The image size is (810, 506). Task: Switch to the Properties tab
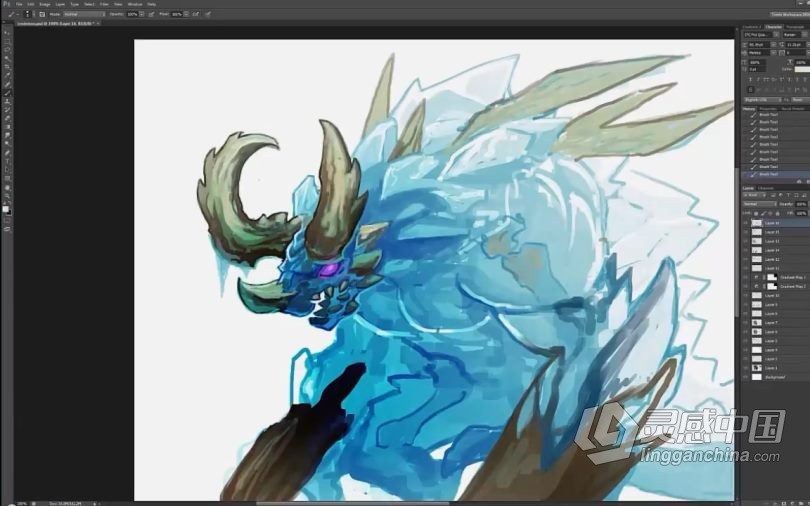pos(769,108)
